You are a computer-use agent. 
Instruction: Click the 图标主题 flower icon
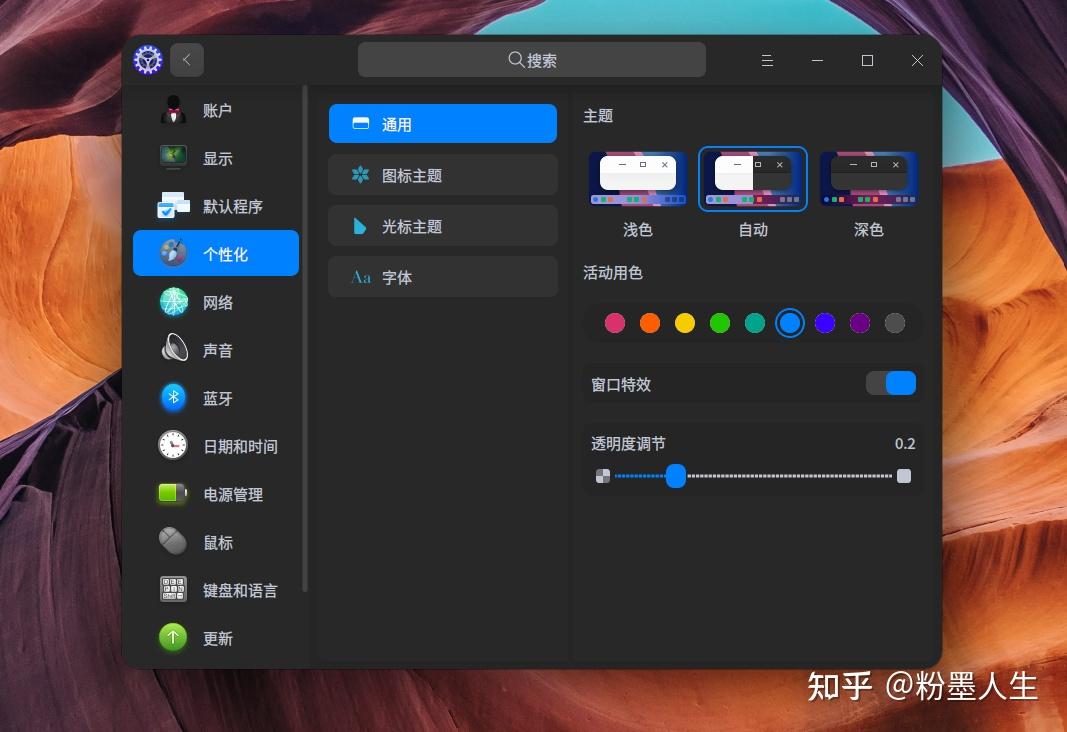click(360, 174)
